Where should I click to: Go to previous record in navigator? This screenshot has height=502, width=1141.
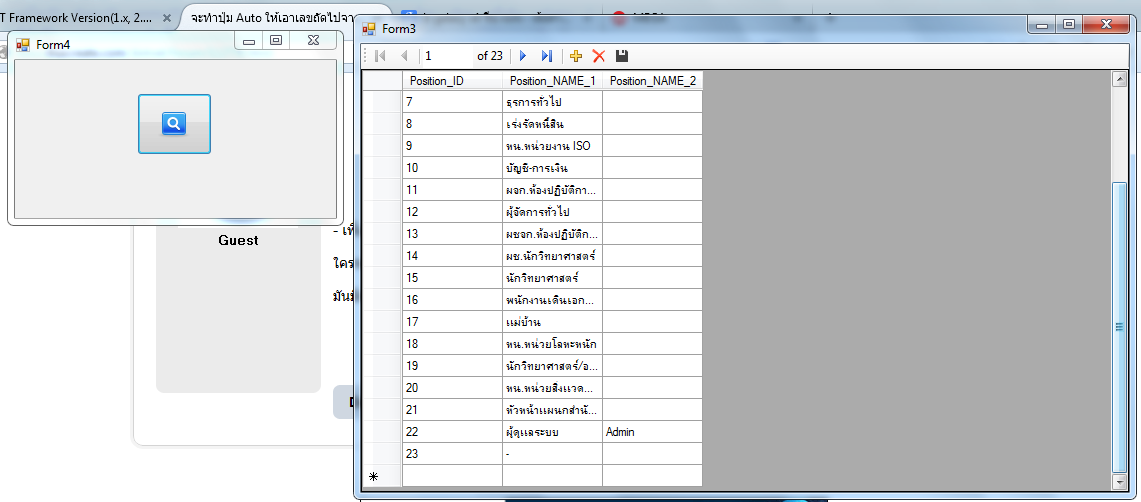coord(405,56)
